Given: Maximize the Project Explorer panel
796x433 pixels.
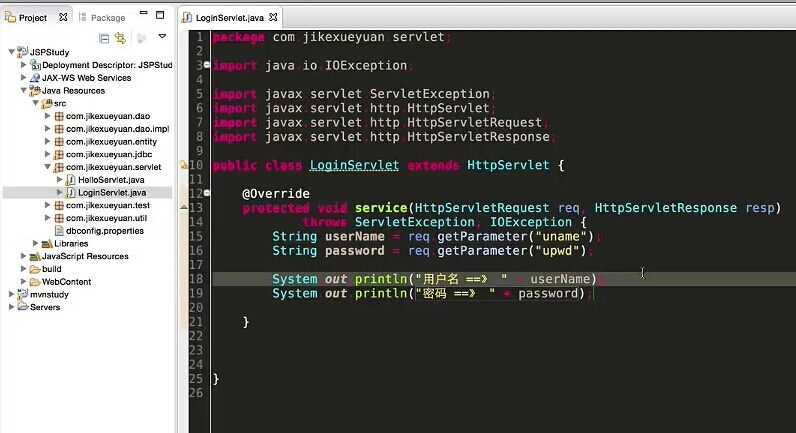Looking at the screenshot, I should (x=160, y=15).
